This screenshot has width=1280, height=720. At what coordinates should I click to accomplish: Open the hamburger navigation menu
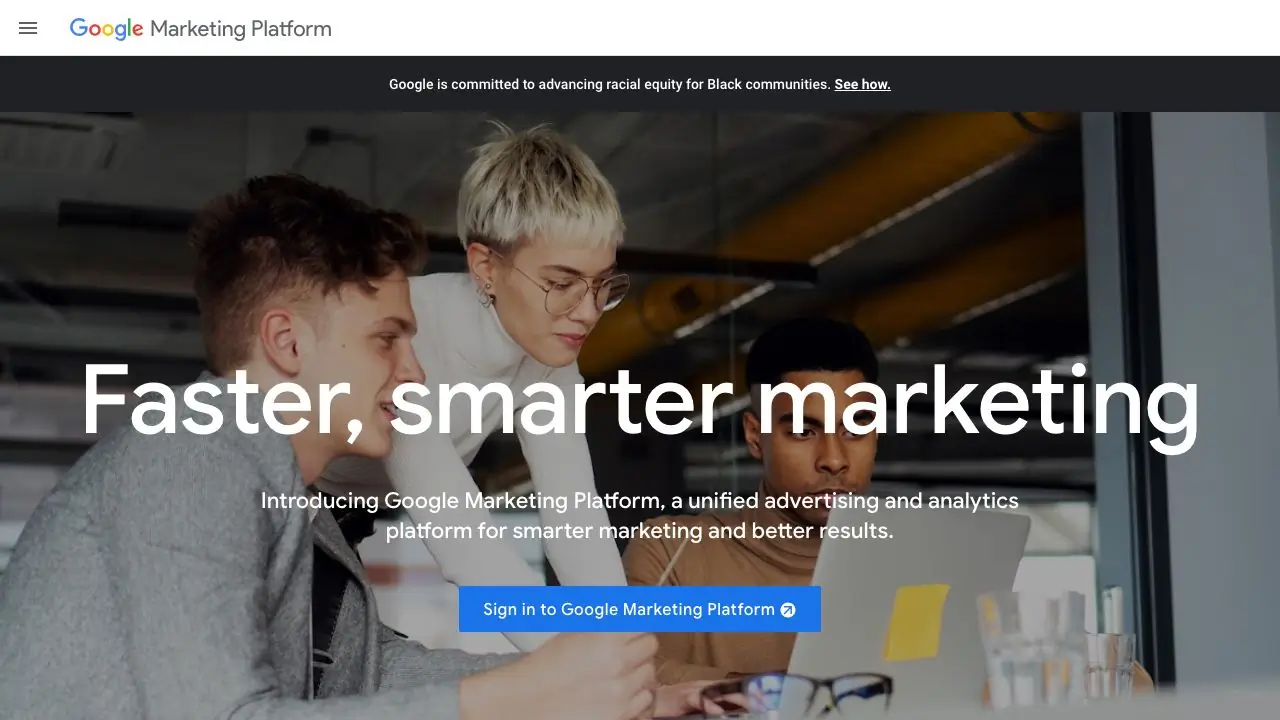[x=28, y=28]
